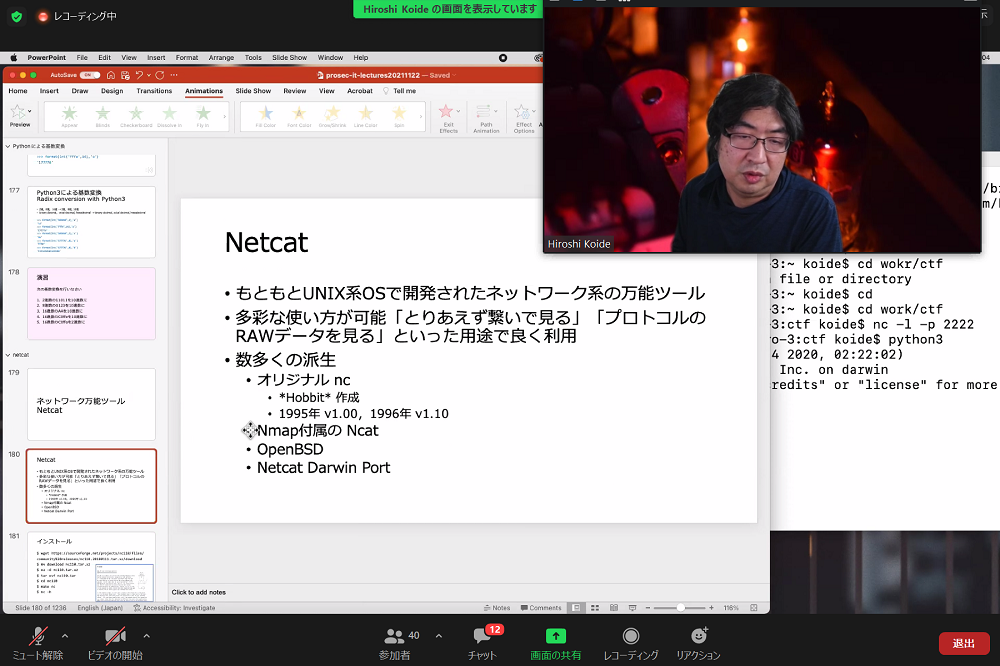The width and height of the screenshot is (1000, 666).
Task: Apply the Spin emphasis effect
Action: click(x=399, y=116)
